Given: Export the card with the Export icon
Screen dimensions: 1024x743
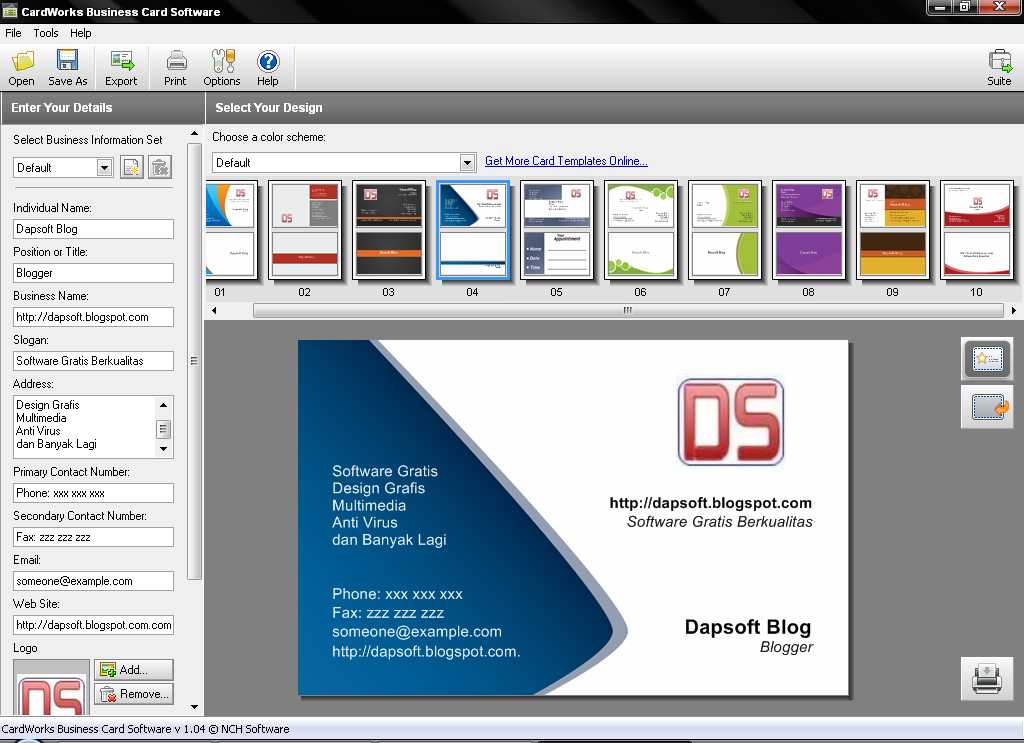Looking at the screenshot, I should coord(121,68).
